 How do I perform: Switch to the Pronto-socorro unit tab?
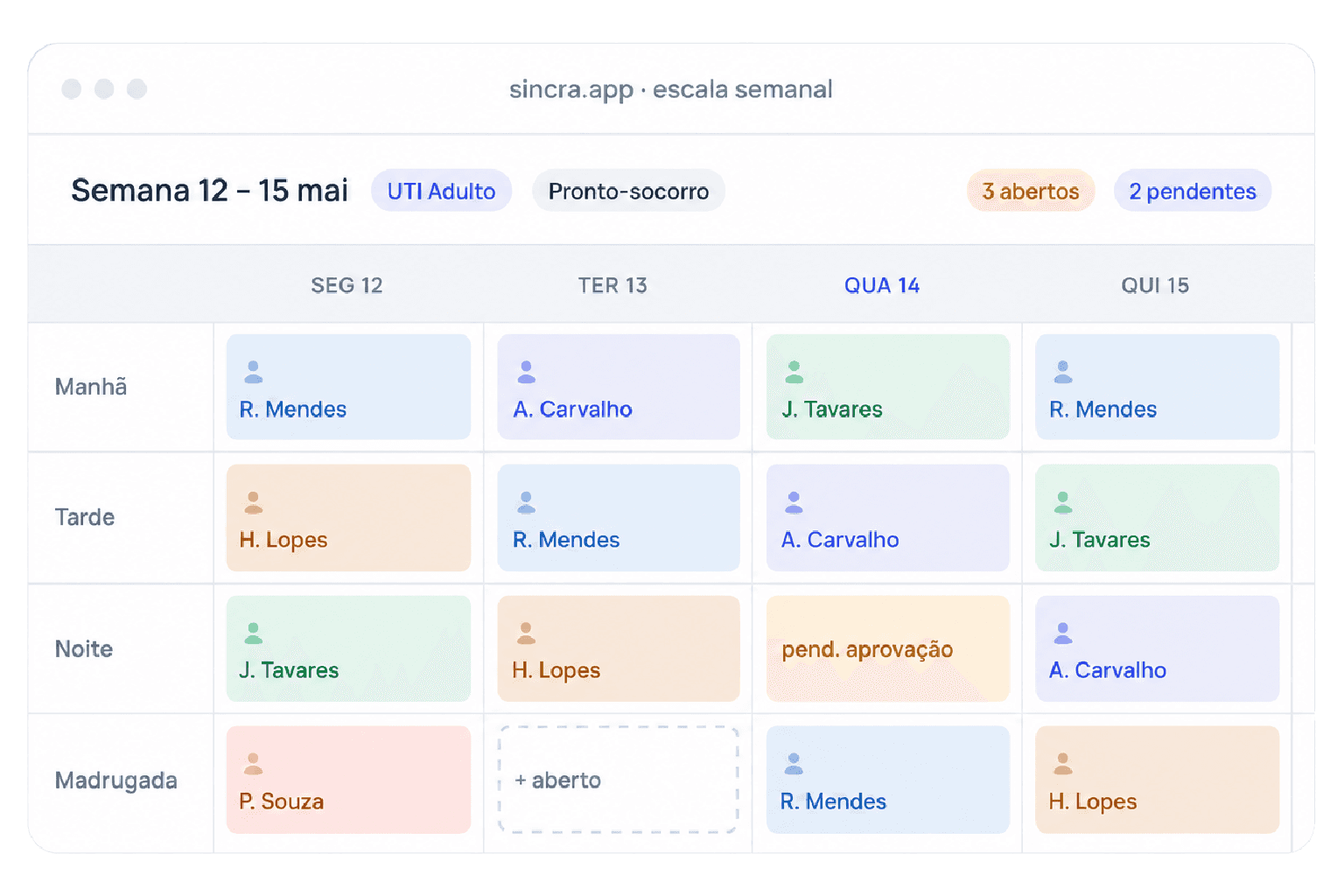click(x=628, y=191)
